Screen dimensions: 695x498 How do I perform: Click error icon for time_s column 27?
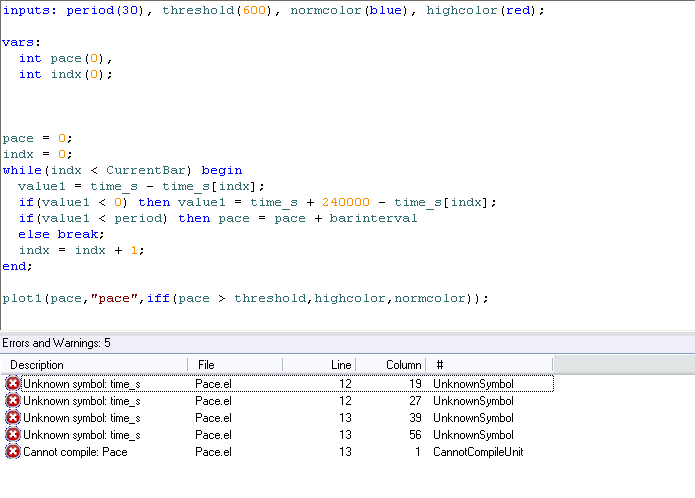tap(13, 401)
